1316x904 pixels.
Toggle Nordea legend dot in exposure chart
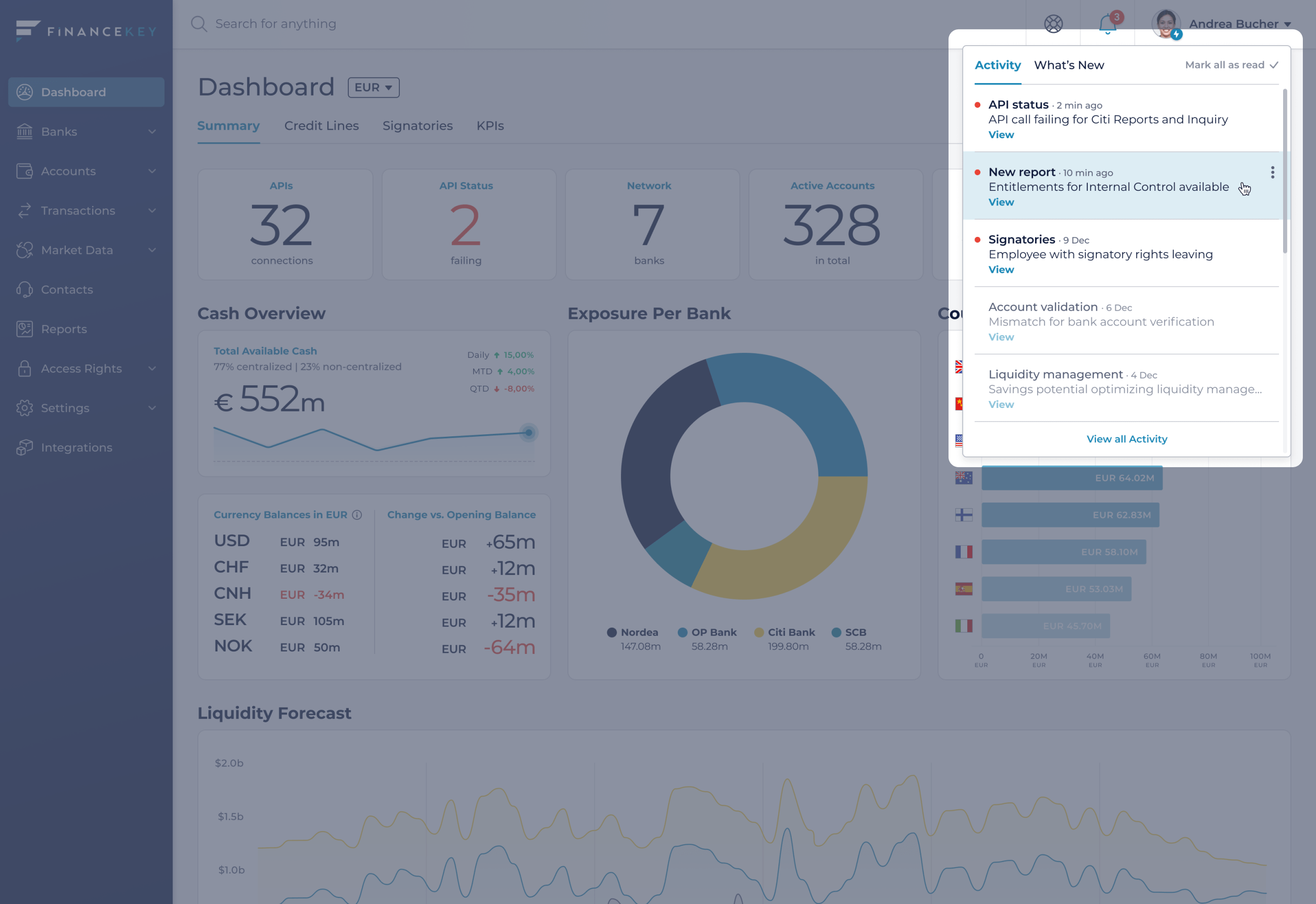[x=611, y=632]
